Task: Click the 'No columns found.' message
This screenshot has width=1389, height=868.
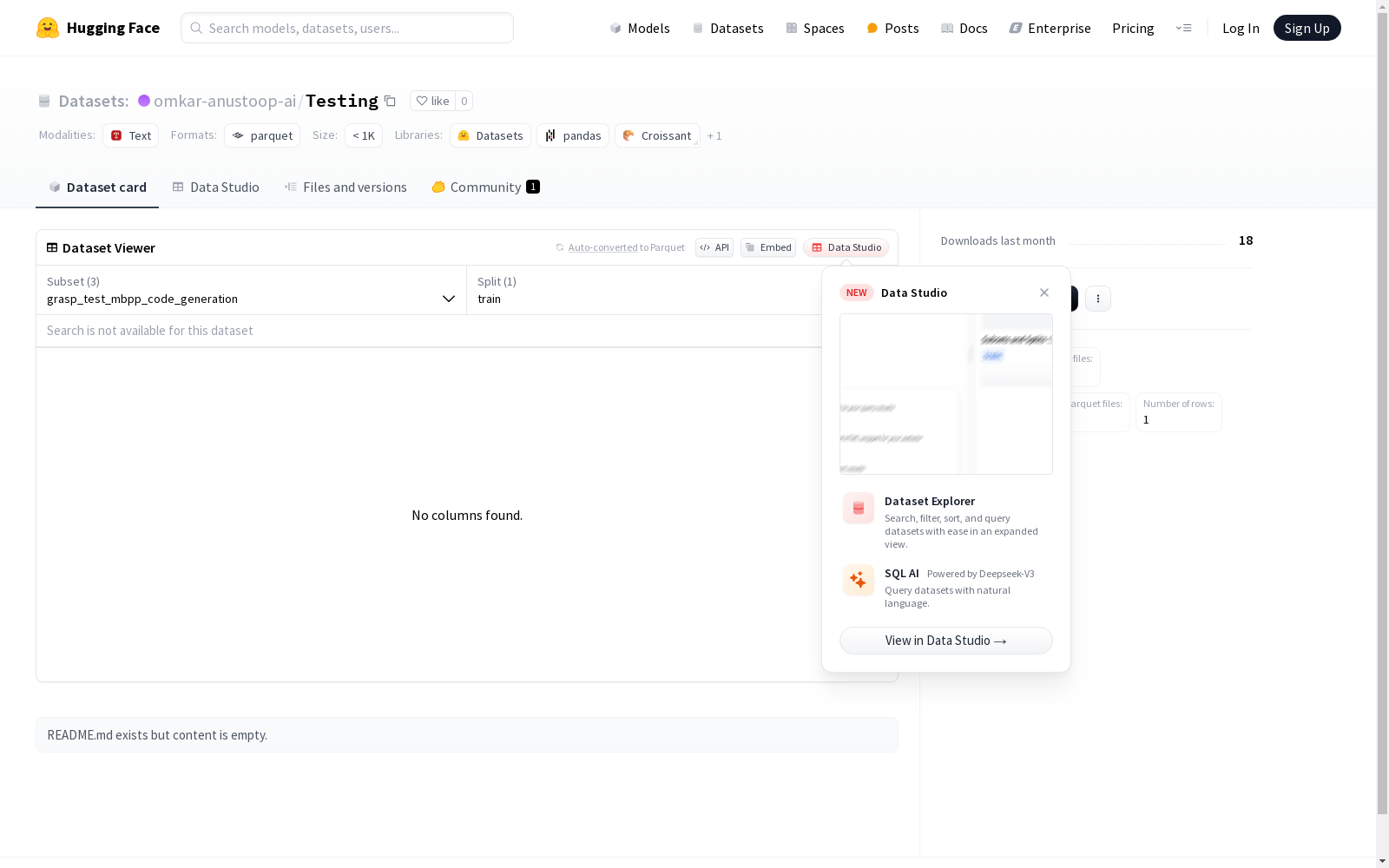Action: click(467, 516)
